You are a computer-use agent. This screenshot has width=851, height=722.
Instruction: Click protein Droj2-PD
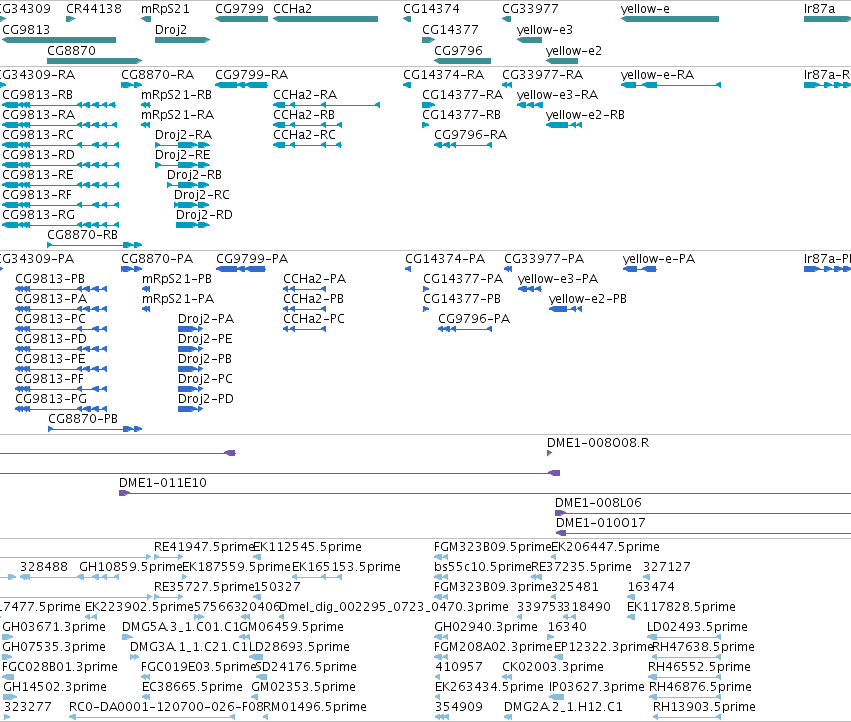(190, 409)
